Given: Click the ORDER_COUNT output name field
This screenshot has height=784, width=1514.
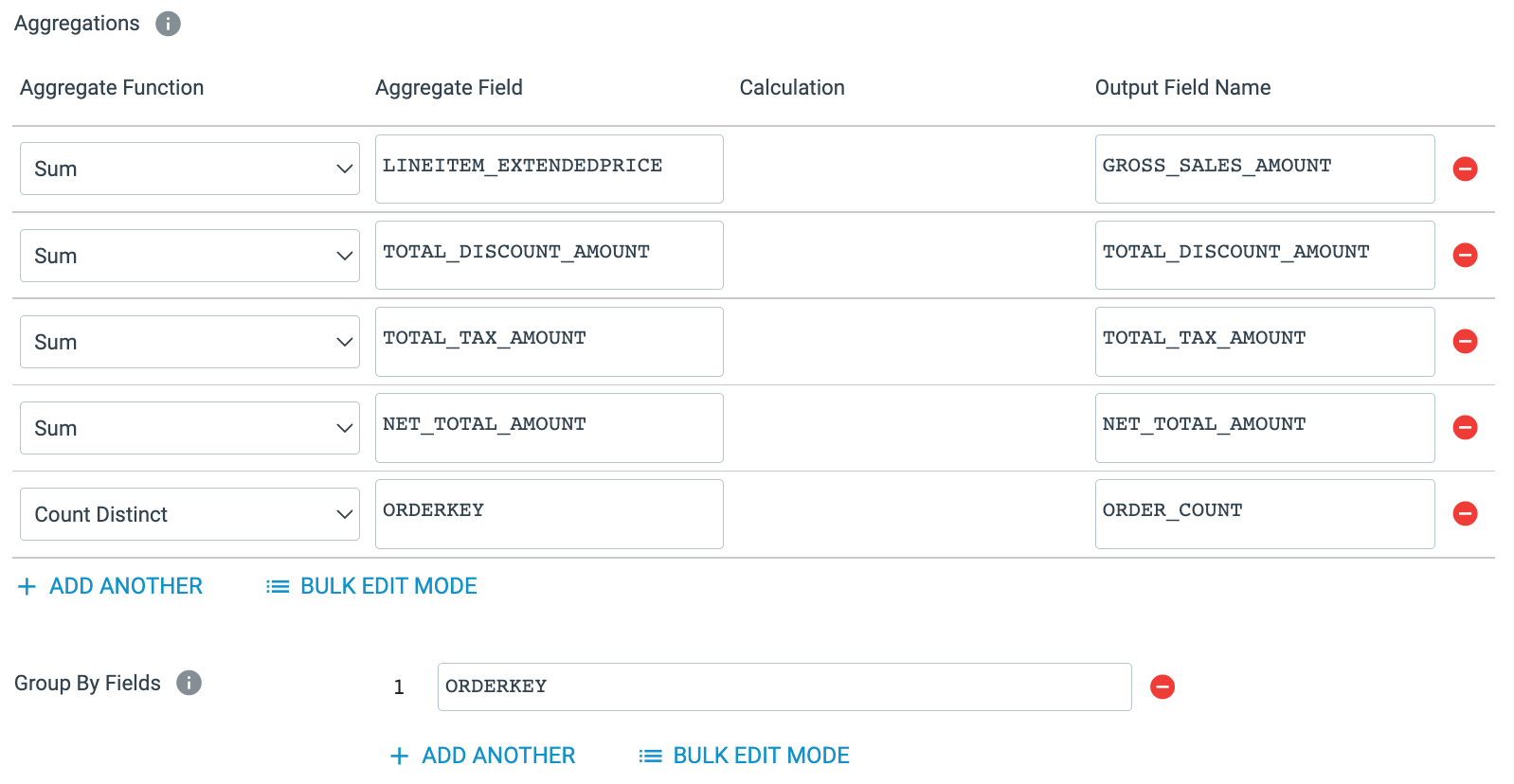Looking at the screenshot, I should click(x=1264, y=514).
